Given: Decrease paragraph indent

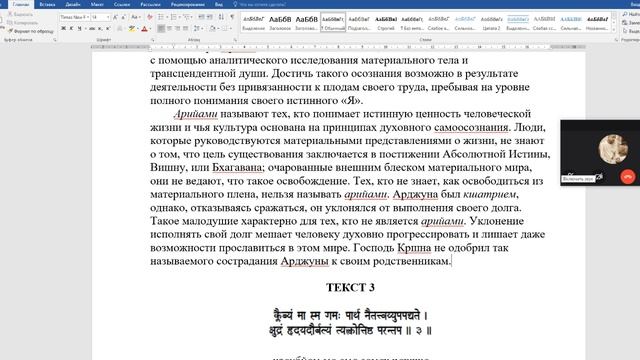Looking at the screenshot, I should pos(201,17).
